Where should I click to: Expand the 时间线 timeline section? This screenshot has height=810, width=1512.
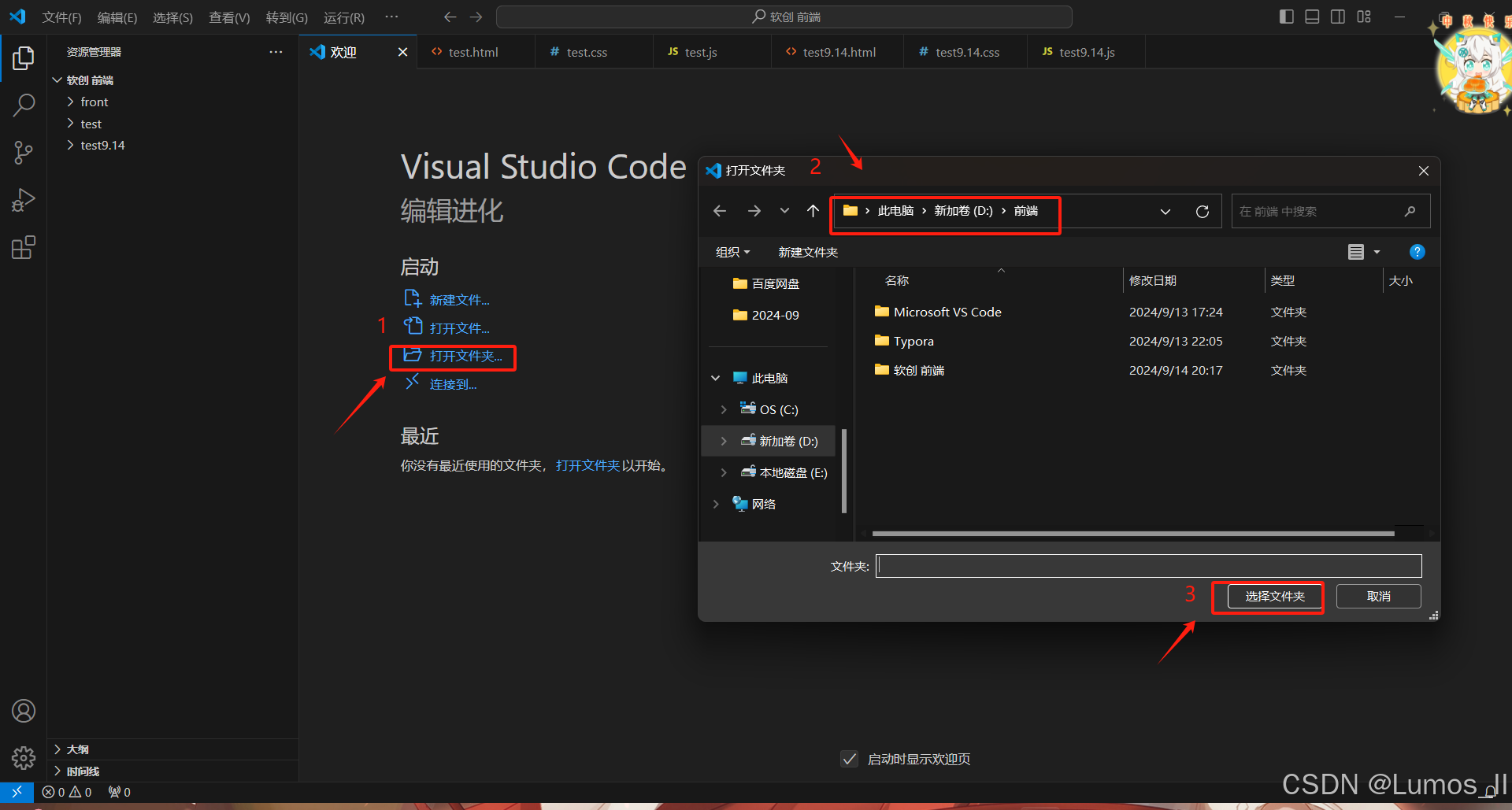pyautogui.click(x=57, y=771)
